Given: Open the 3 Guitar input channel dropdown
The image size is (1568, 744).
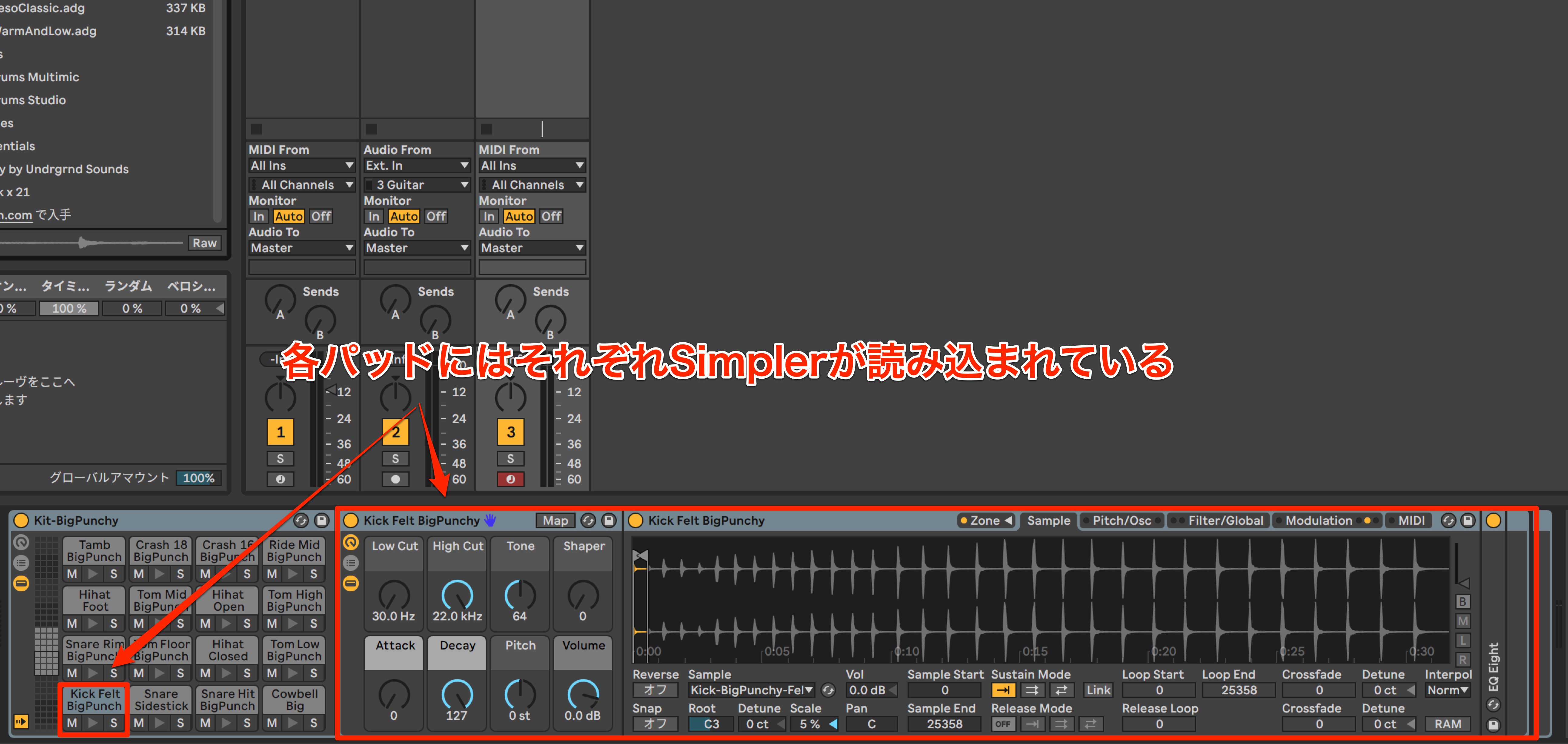Looking at the screenshot, I should point(417,184).
